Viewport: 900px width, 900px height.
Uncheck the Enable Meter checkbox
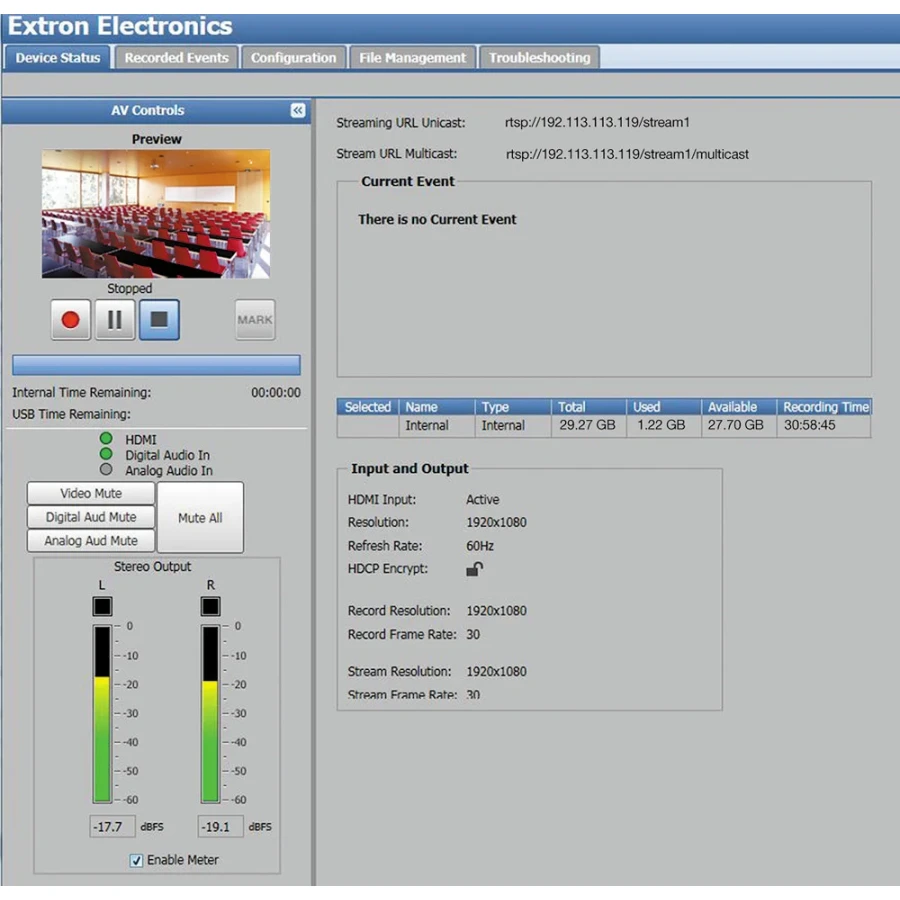[136, 860]
